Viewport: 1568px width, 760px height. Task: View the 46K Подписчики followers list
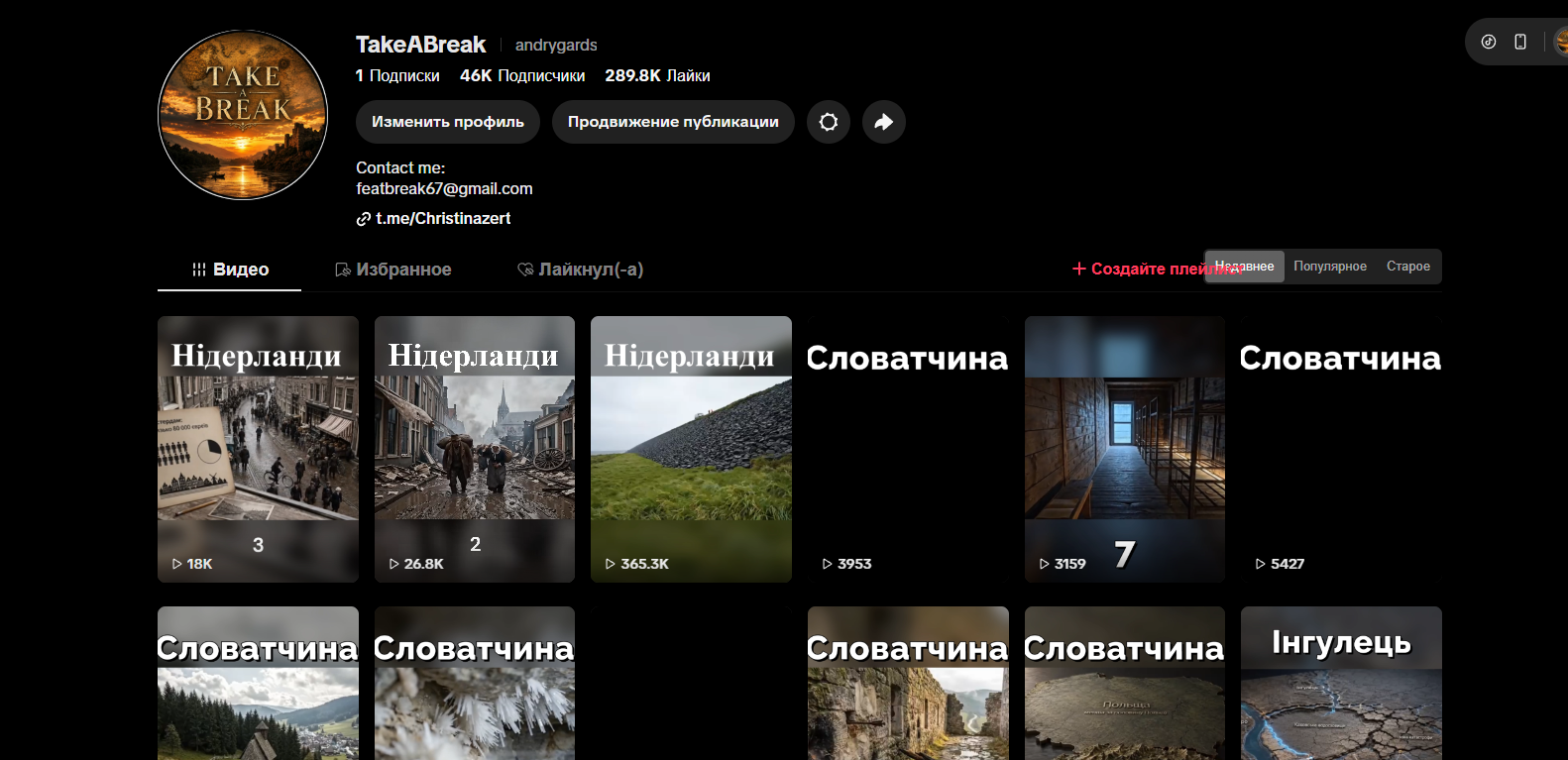click(522, 75)
